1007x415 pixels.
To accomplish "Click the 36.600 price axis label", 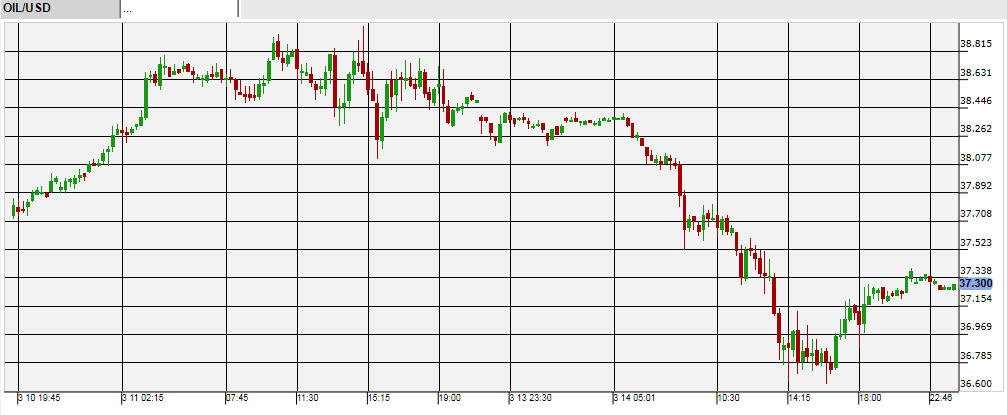I will coord(975,384).
